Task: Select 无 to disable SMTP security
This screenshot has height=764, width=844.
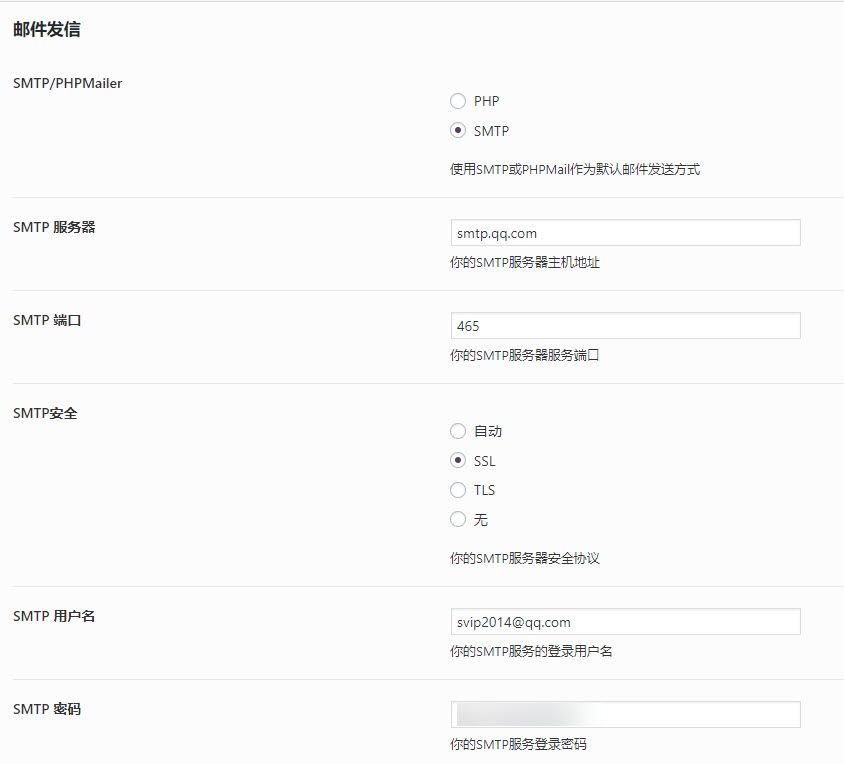Action: (x=458, y=519)
